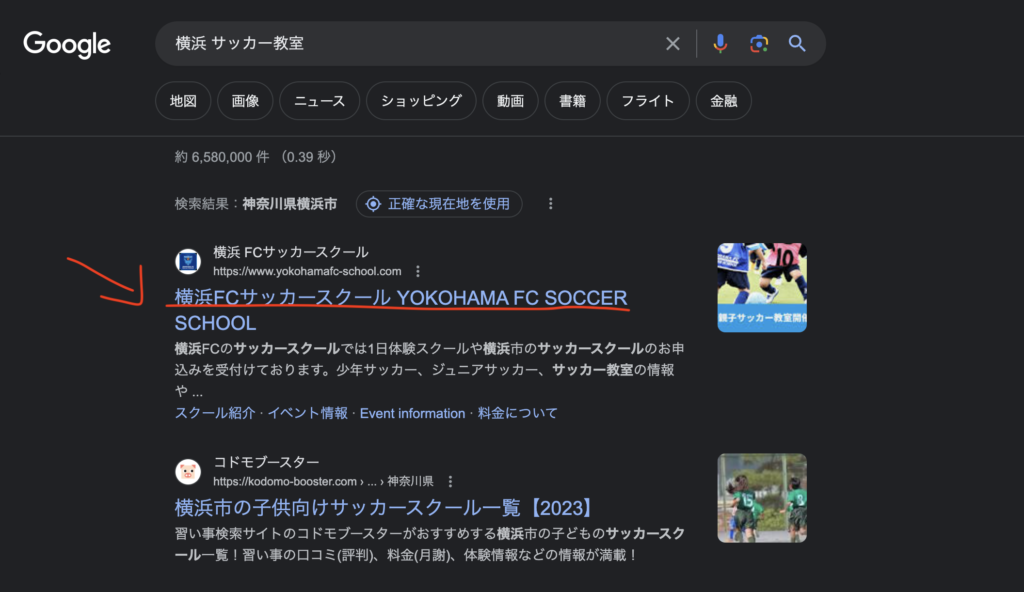Open the 料金について sitelink
Image resolution: width=1024 pixels, height=592 pixels.
[517, 413]
